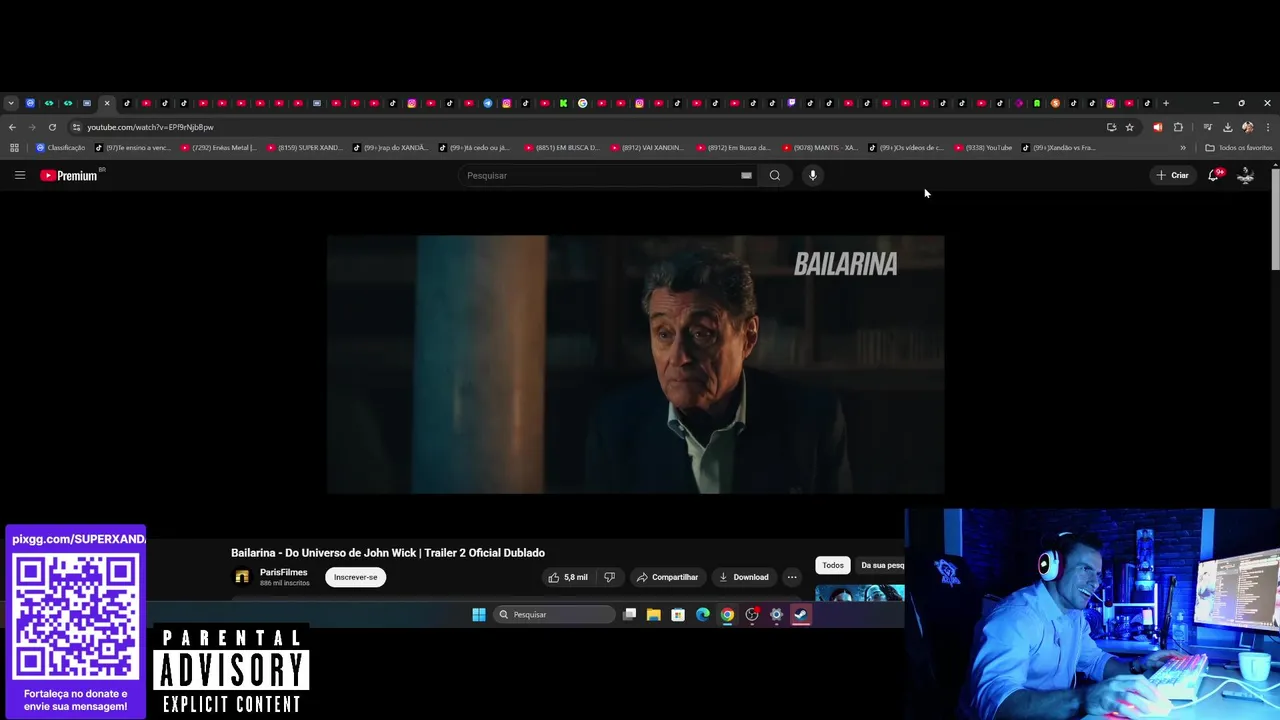This screenshot has height=720, width=1280.
Task: Go to YouTube Premium home logo
Action: click(x=69, y=175)
